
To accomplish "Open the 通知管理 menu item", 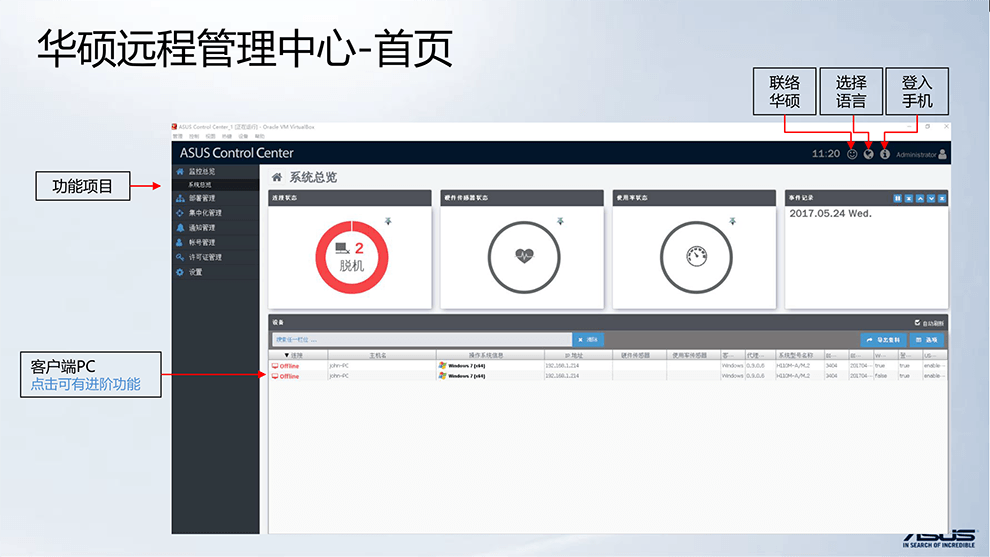I will [202, 228].
